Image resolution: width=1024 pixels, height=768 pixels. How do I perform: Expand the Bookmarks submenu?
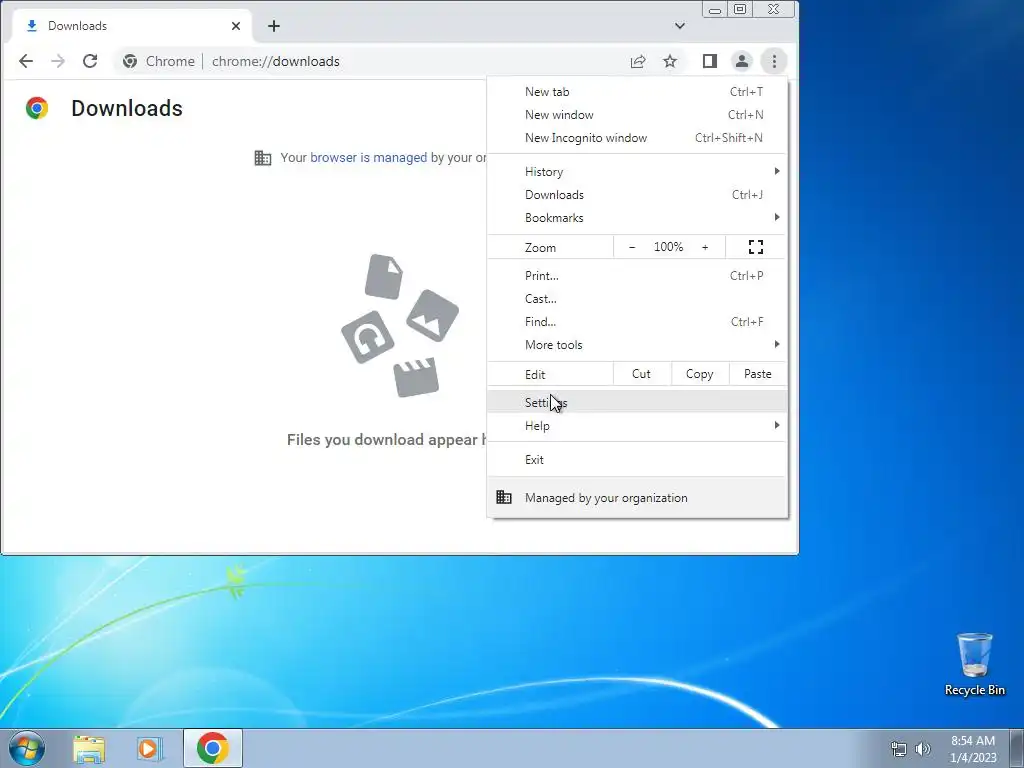click(x=637, y=217)
